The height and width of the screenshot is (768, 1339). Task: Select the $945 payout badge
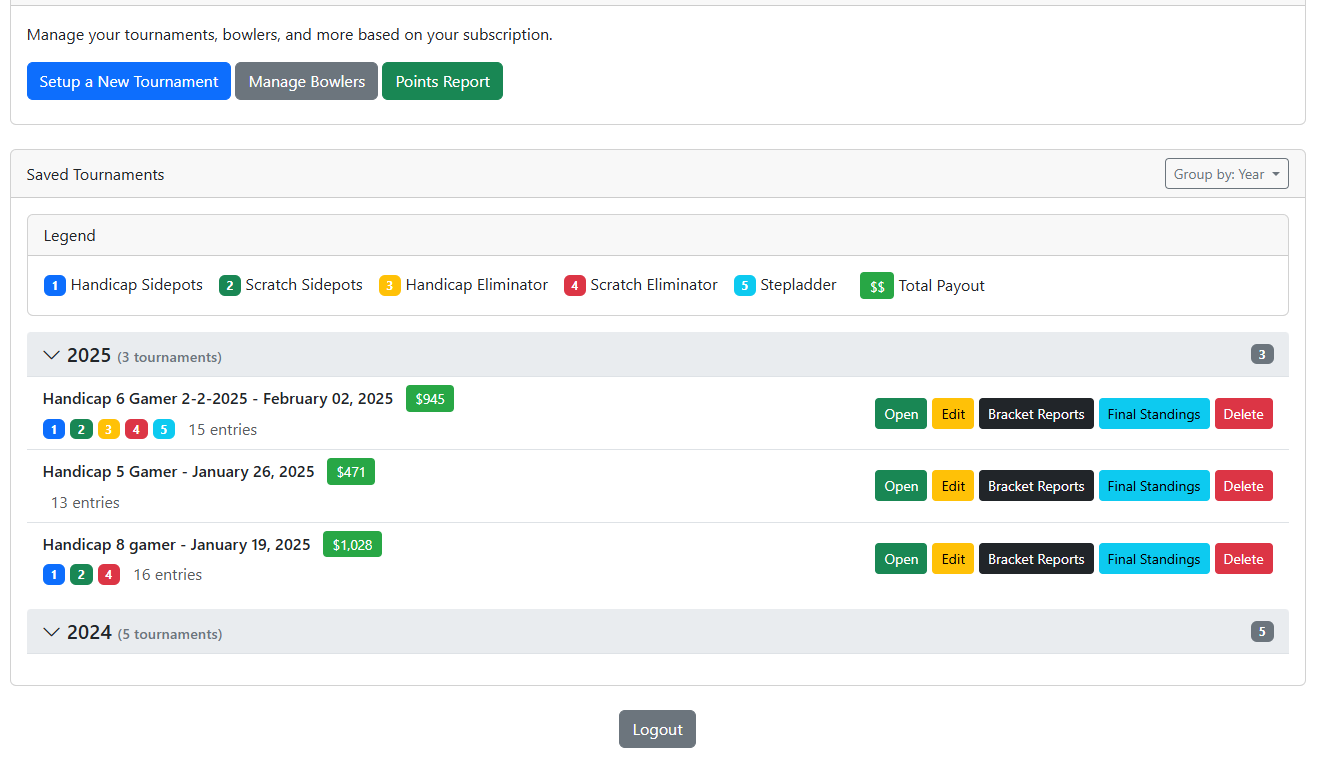[x=429, y=398]
